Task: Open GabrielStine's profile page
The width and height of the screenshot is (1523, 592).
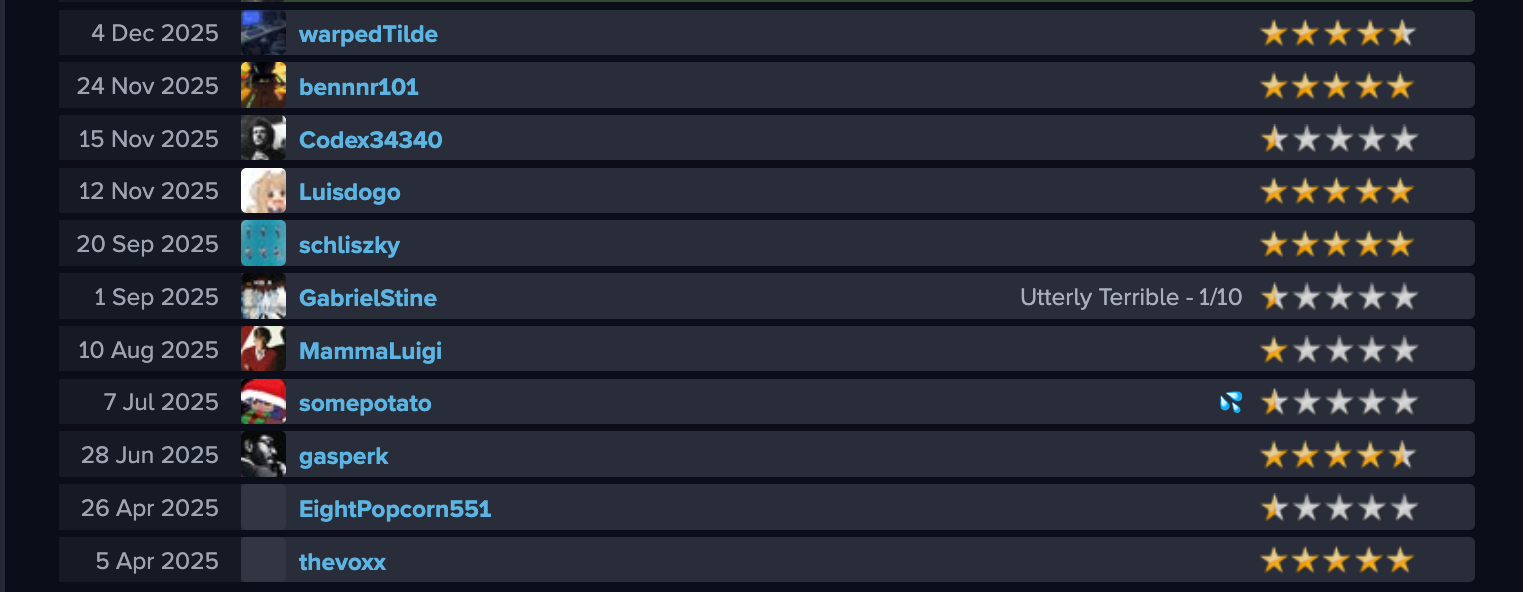Action: [x=367, y=298]
